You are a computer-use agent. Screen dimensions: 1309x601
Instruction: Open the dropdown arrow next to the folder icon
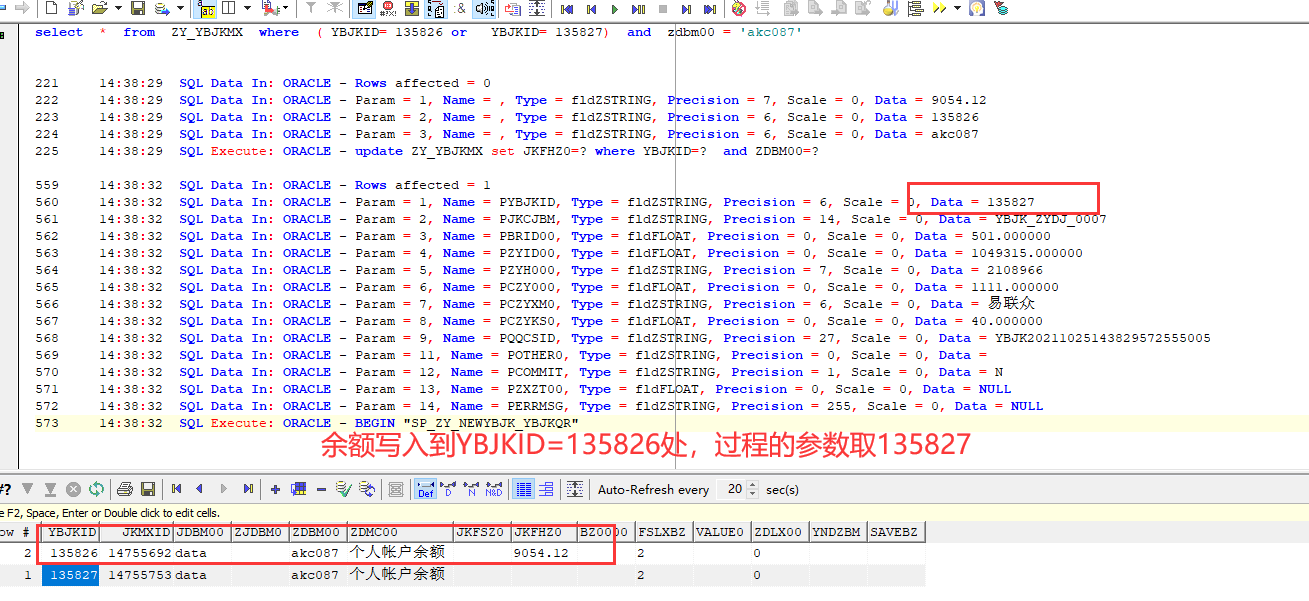click(118, 9)
